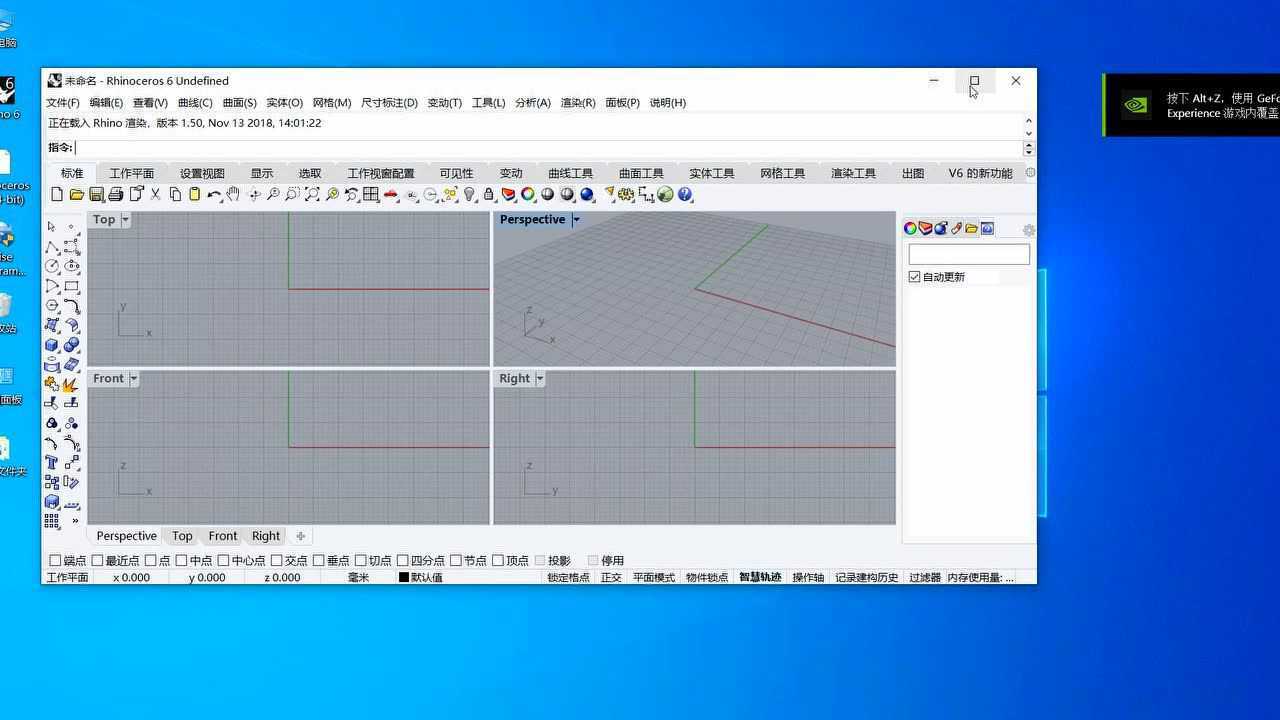Viewport: 1280px width, 720px height.
Task: Open the Perspective viewport dropdown arrow
Action: click(x=576, y=220)
